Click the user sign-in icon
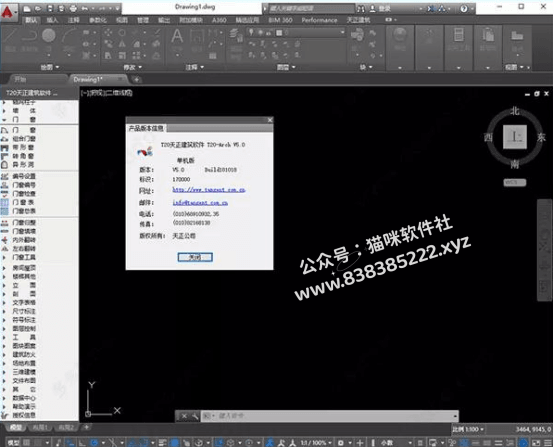The image size is (554, 447). pyautogui.click(x=372, y=8)
